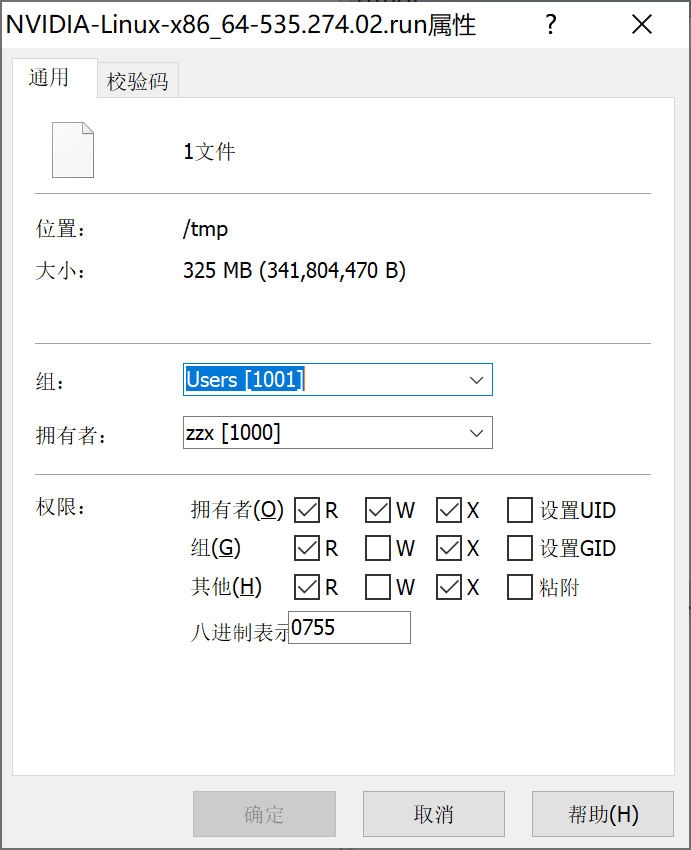Switch to the 校验码 tab
The width and height of the screenshot is (691, 850).
[x=137, y=82]
